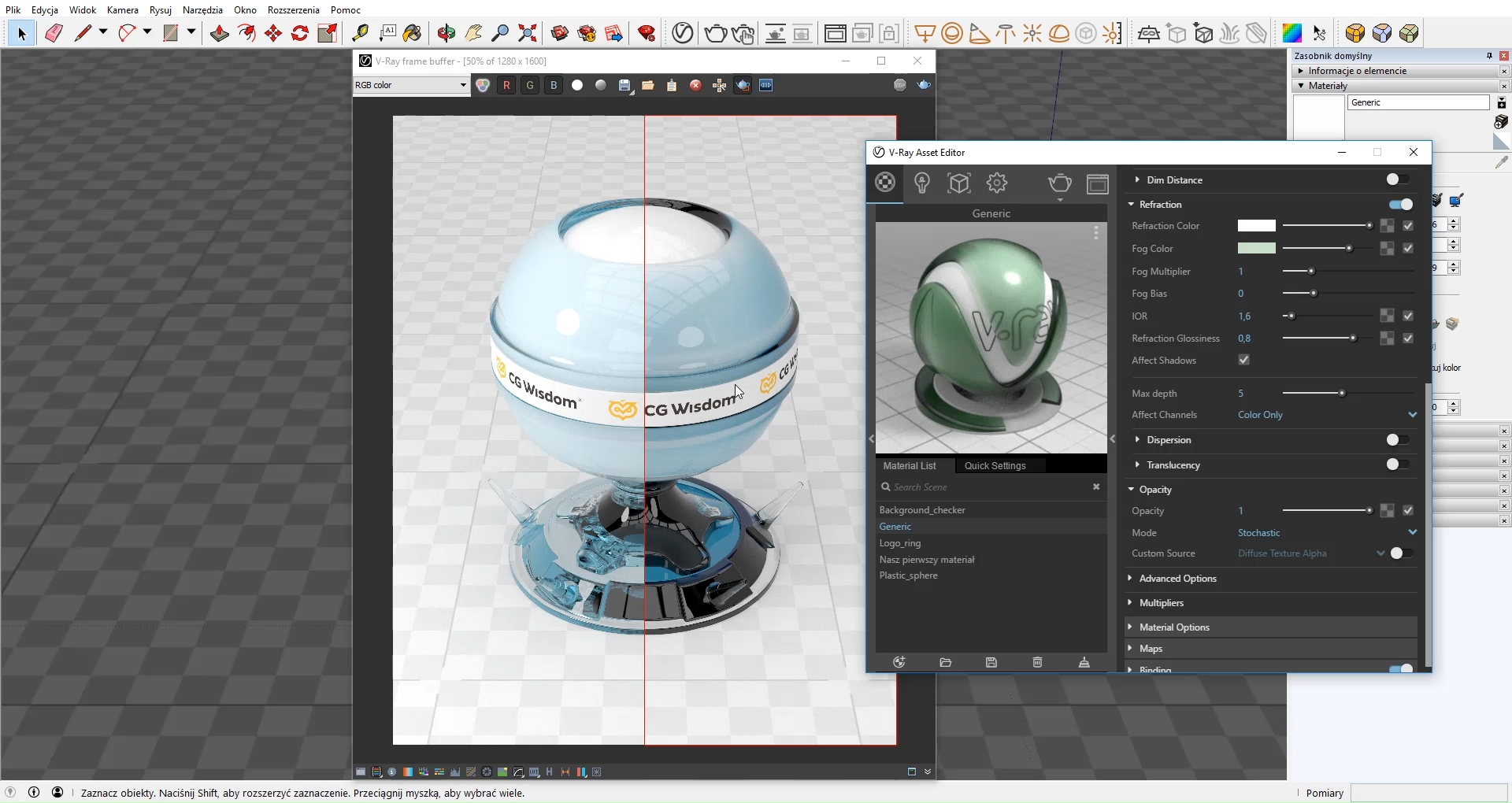Open Refraction Color white swatch
The image size is (1512, 803).
pyautogui.click(x=1256, y=226)
